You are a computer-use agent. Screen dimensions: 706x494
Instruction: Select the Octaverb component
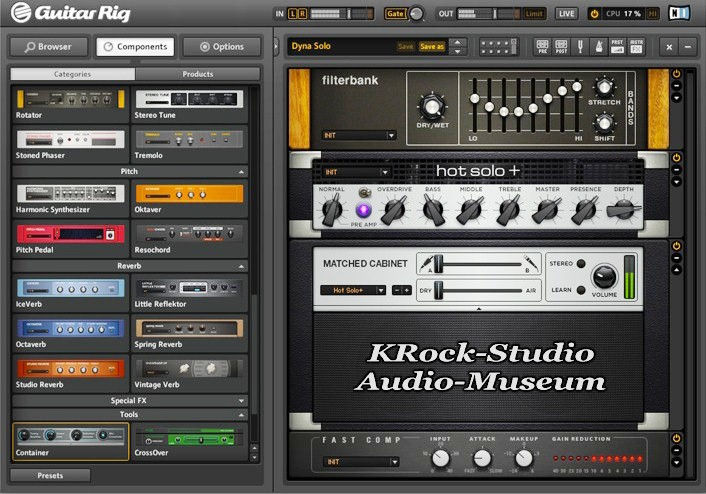coord(70,333)
